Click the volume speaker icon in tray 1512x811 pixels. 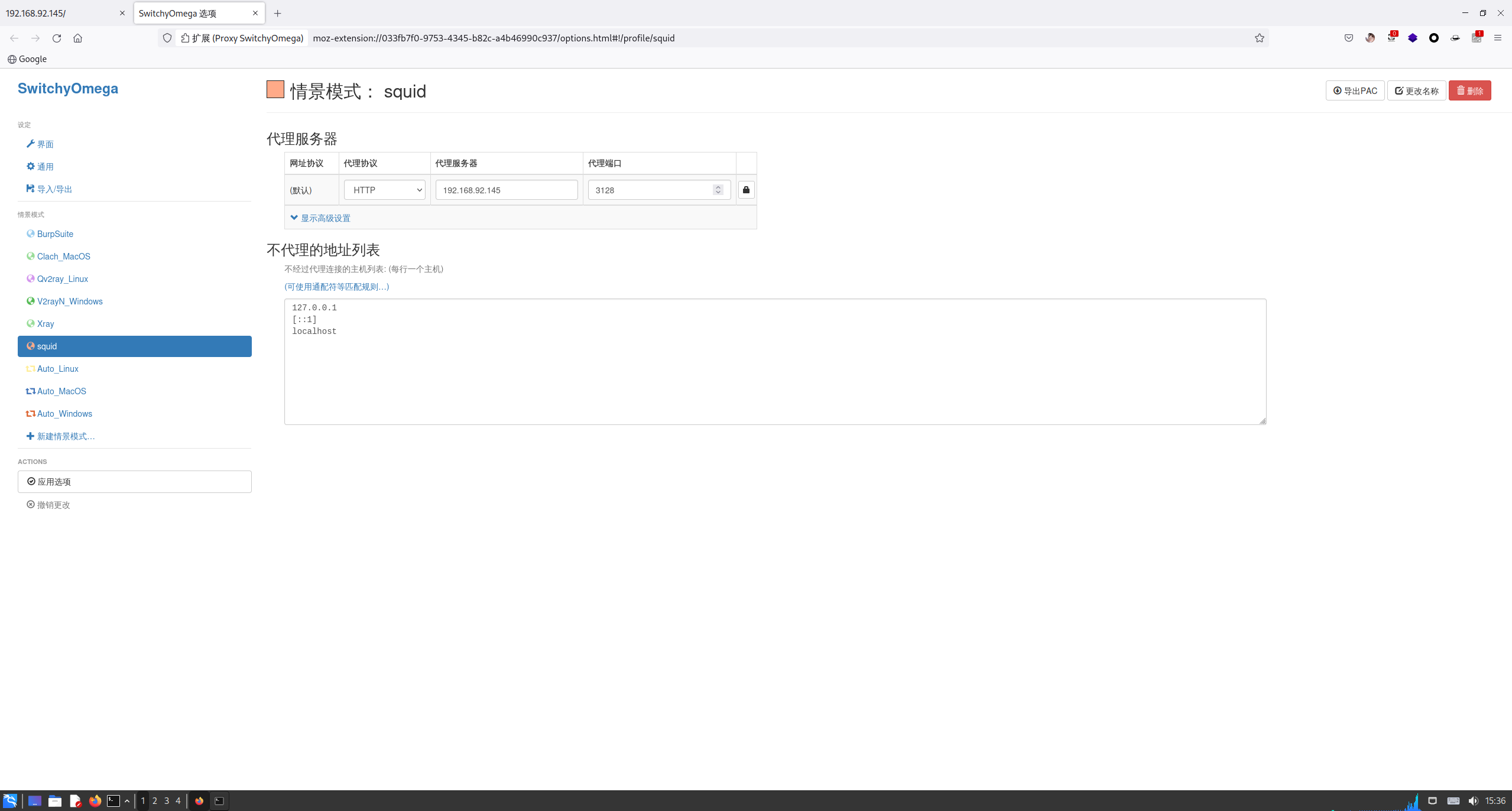click(x=1473, y=801)
